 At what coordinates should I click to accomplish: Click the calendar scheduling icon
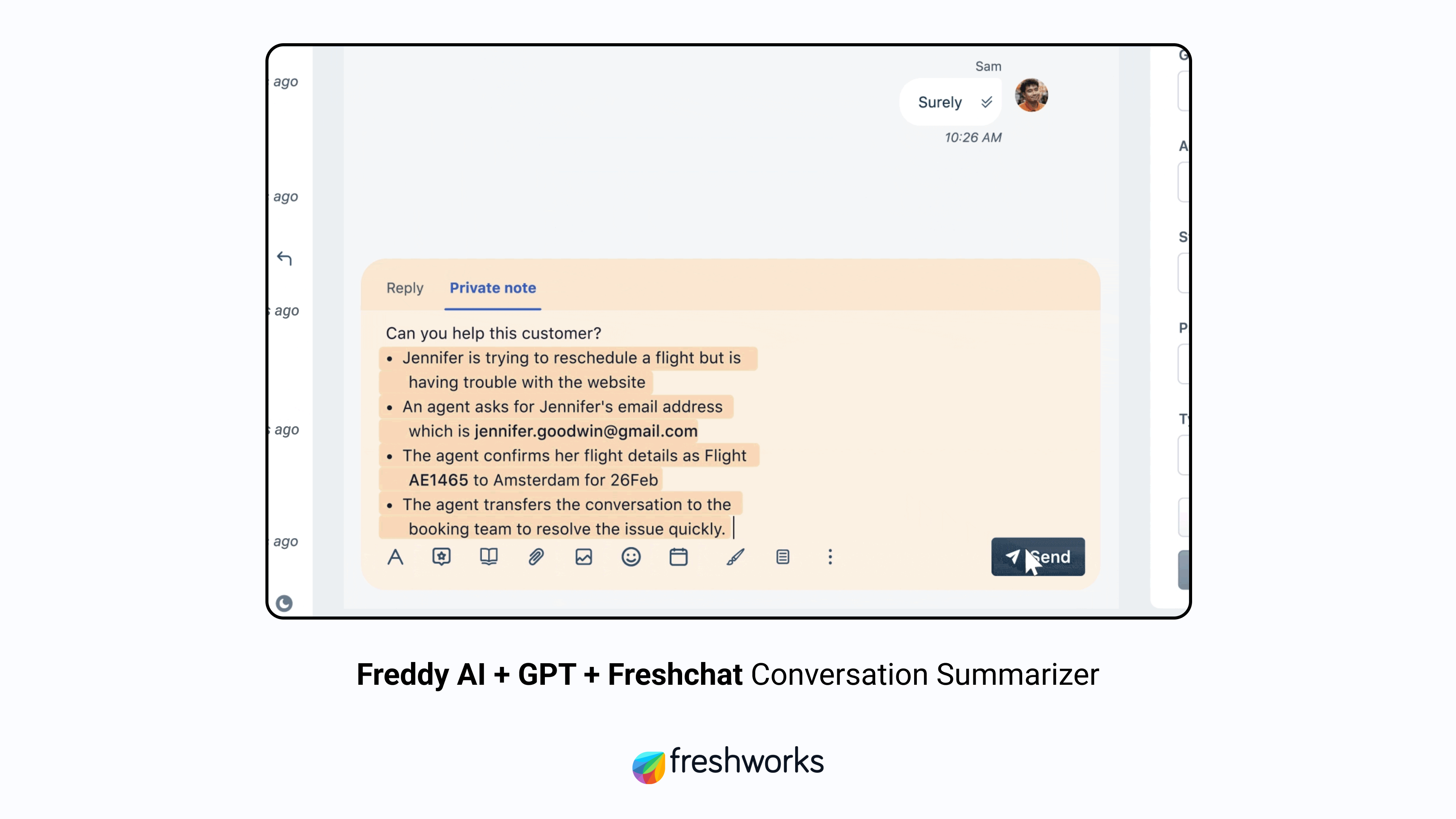(x=679, y=557)
